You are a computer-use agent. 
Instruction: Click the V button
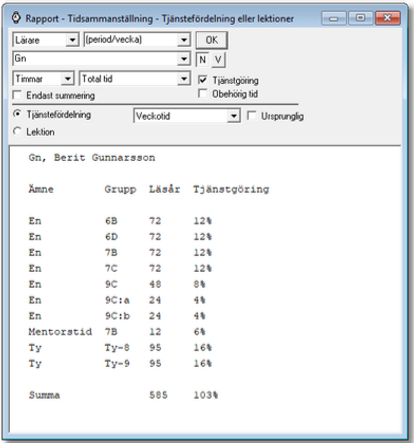click(x=218, y=60)
